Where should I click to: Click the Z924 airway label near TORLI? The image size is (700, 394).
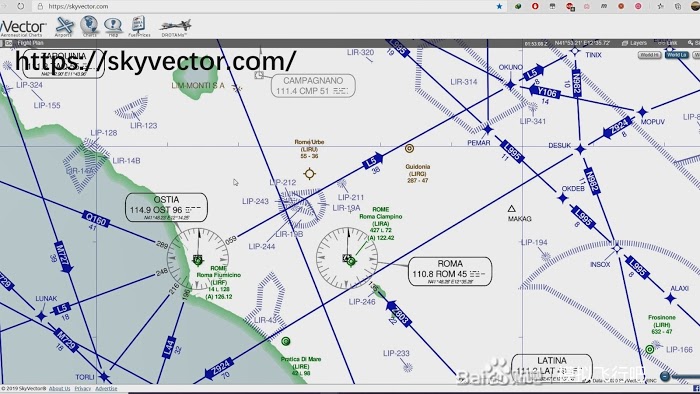(x=220, y=369)
